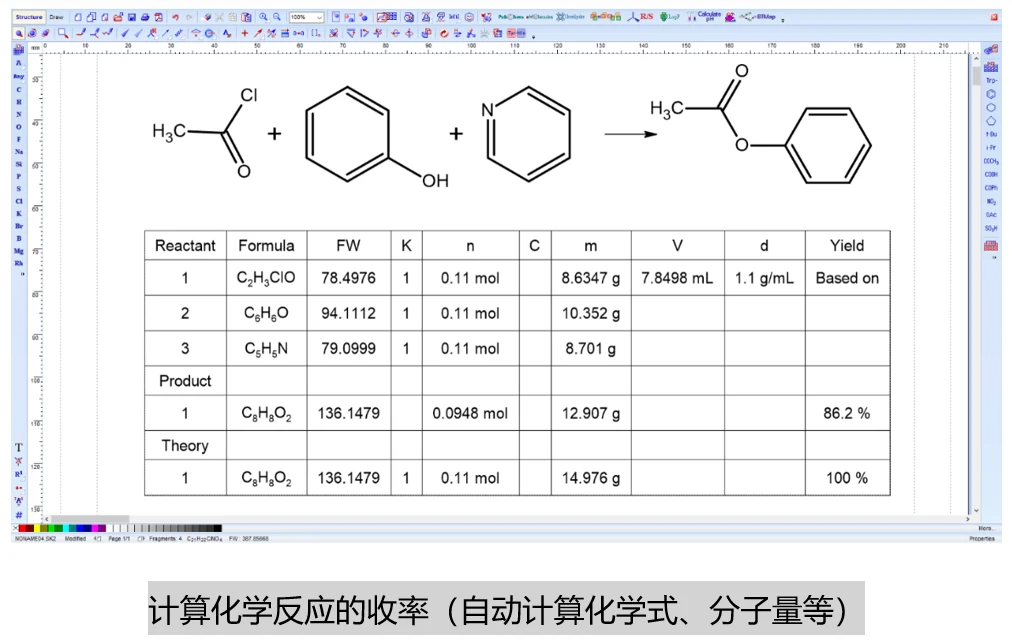This screenshot has width=1012, height=643.
Task: Click the Paste clipboard icon
Action: [247, 17]
